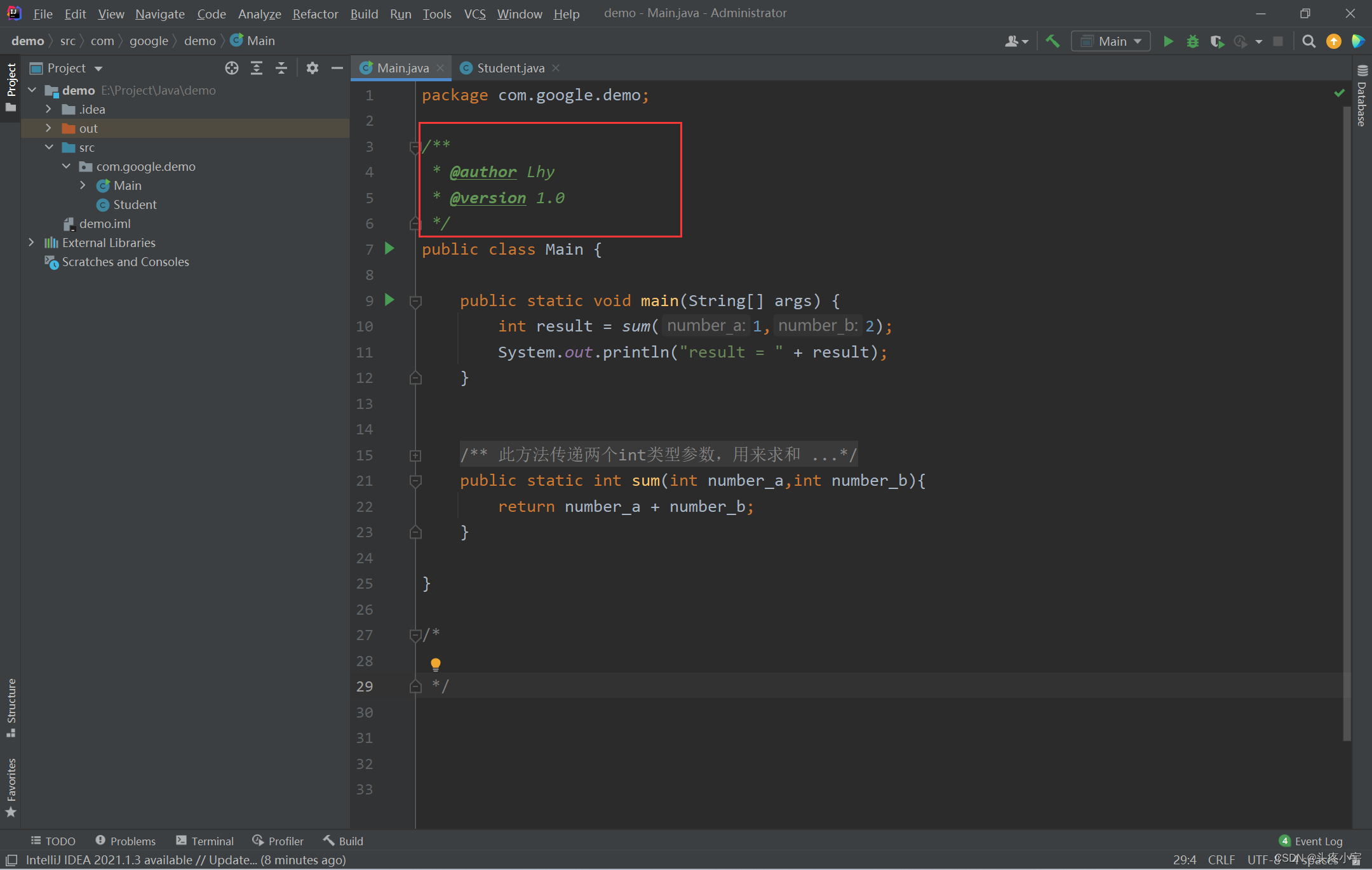Run with Coverage shield icon
1372x870 pixels.
click(x=1216, y=41)
